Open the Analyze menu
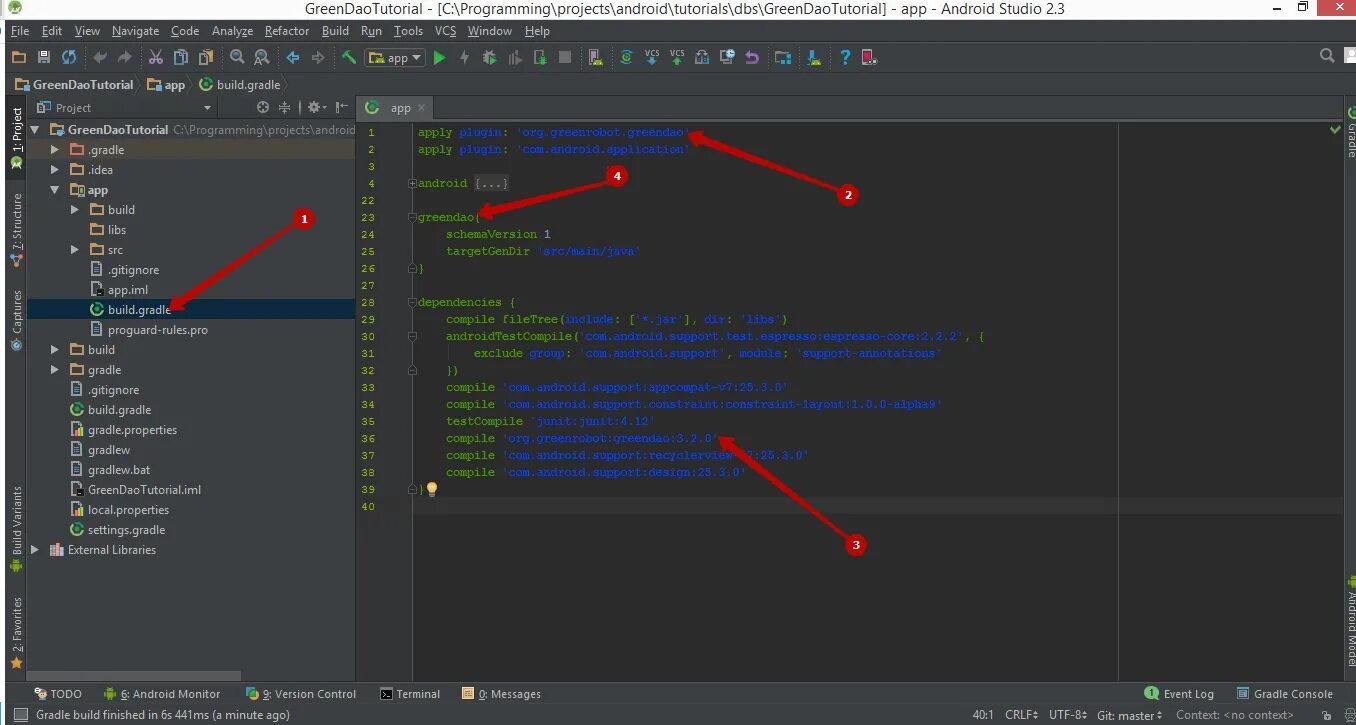 (233, 31)
